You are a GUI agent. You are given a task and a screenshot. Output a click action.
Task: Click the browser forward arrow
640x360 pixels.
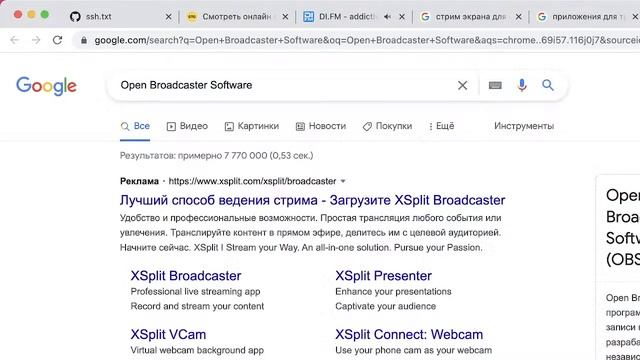[36, 40]
